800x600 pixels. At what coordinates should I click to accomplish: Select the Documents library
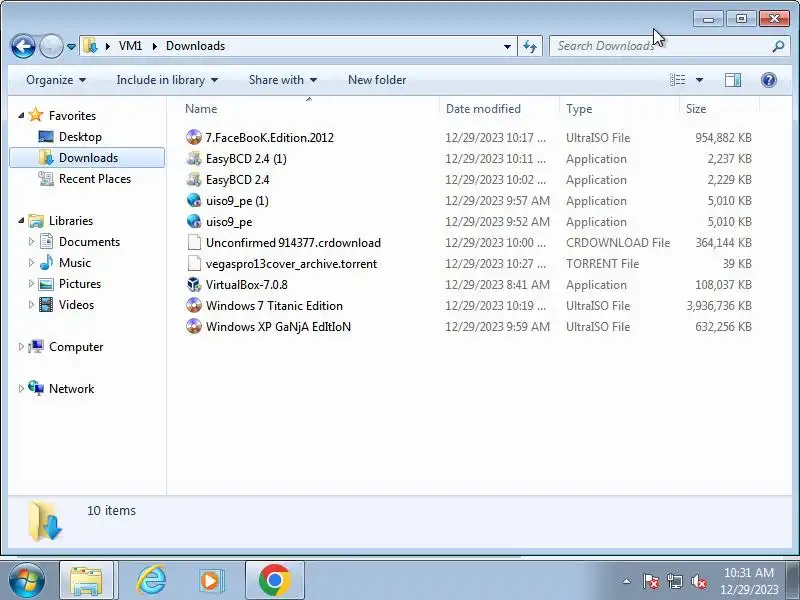click(x=89, y=242)
